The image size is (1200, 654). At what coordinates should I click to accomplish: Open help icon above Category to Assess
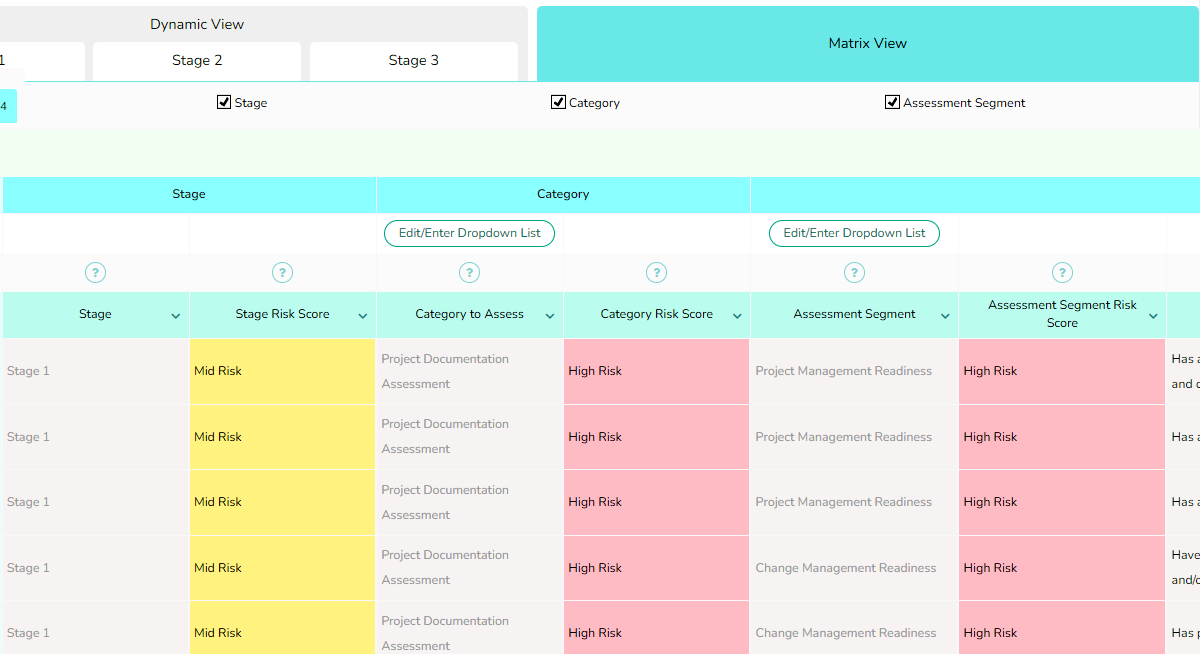(469, 272)
